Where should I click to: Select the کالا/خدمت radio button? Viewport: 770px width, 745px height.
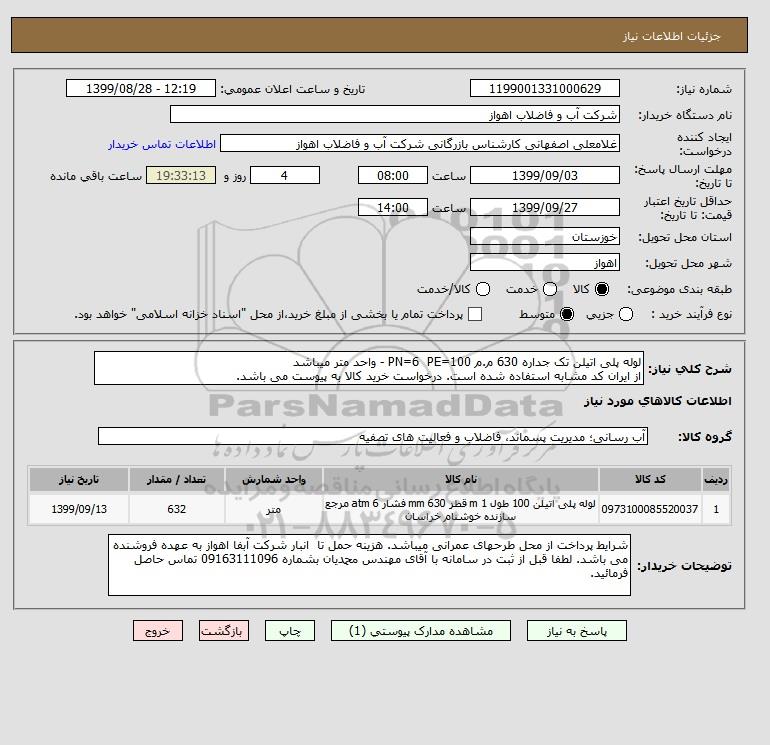point(483,289)
